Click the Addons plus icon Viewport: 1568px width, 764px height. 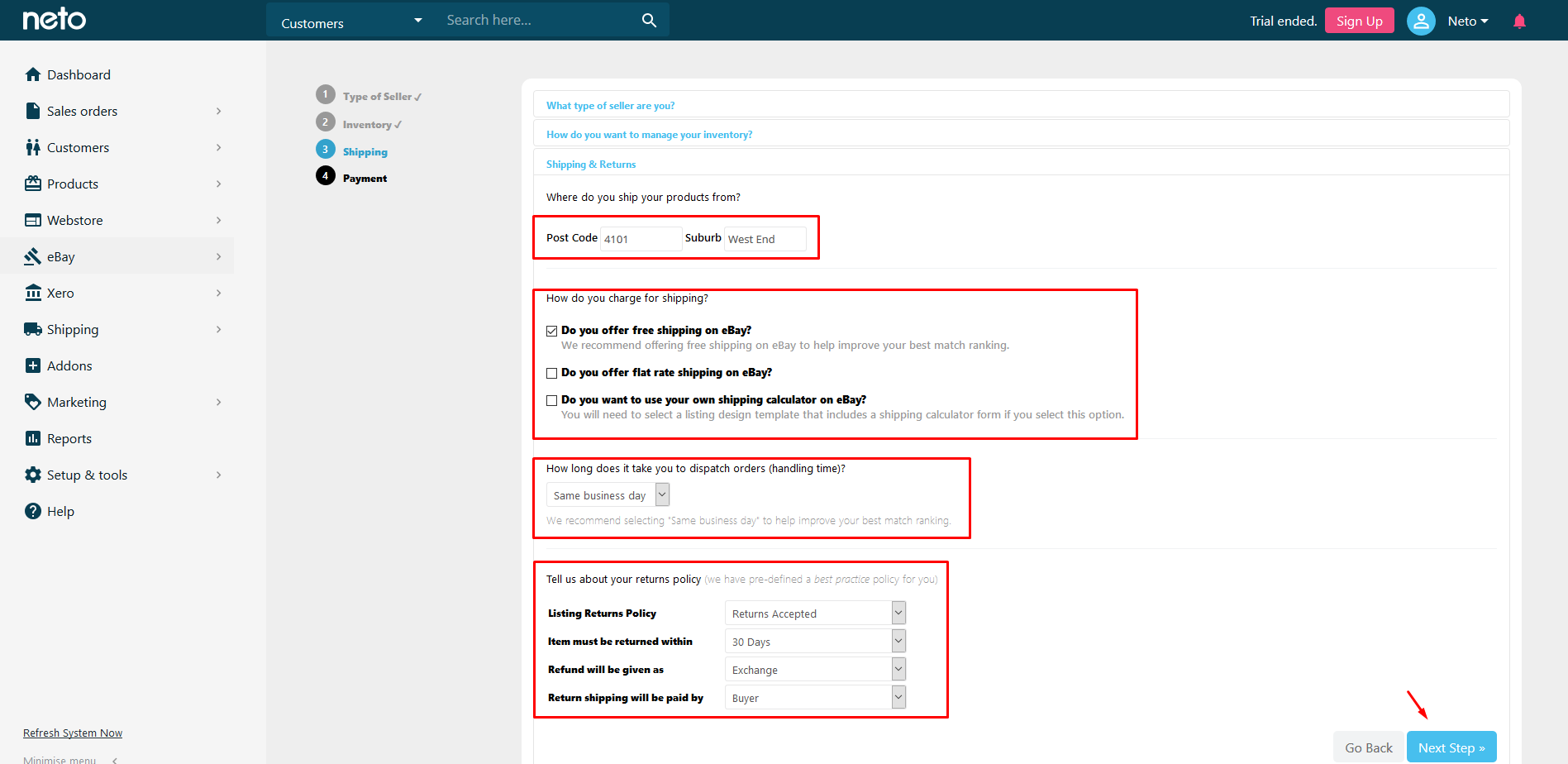[x=33, y=365]
